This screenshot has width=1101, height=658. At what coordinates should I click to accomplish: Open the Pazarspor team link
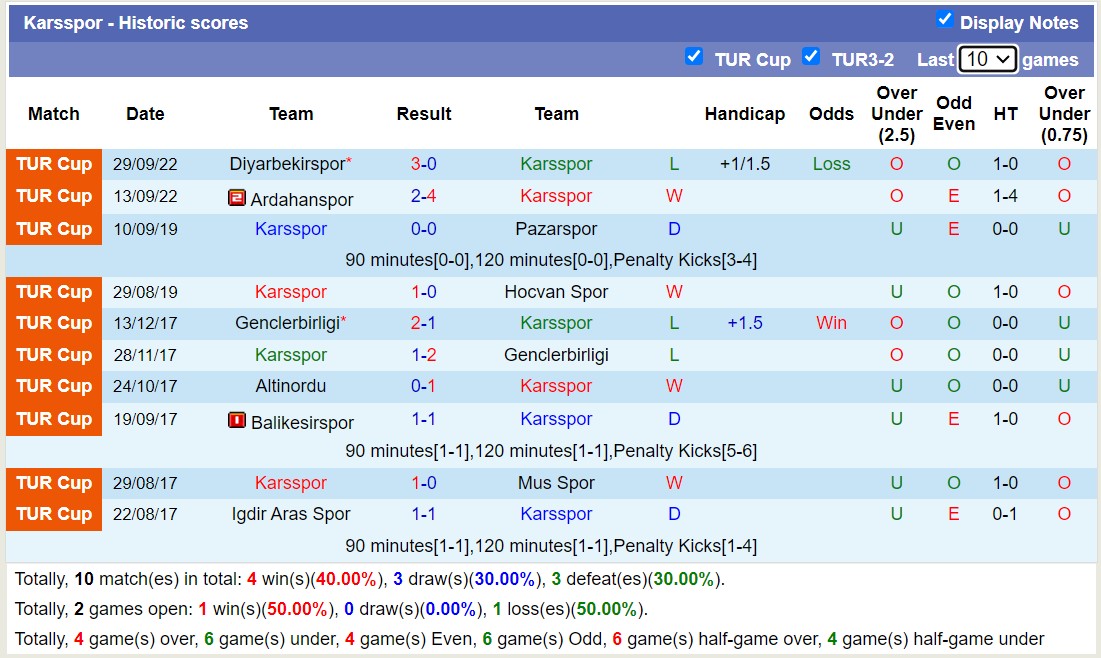click(x=556, y=228)
